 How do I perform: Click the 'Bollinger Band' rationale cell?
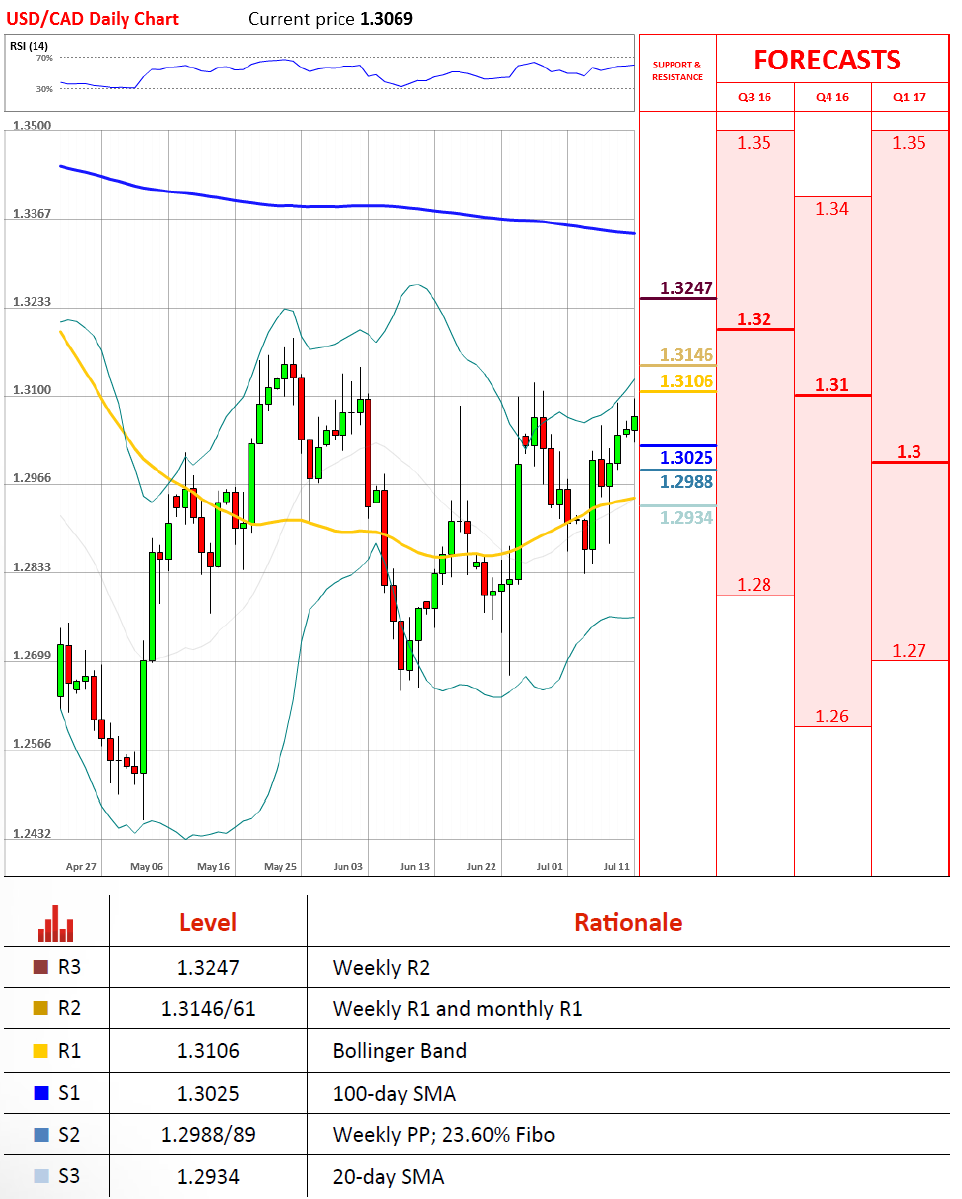point(400,1051)
